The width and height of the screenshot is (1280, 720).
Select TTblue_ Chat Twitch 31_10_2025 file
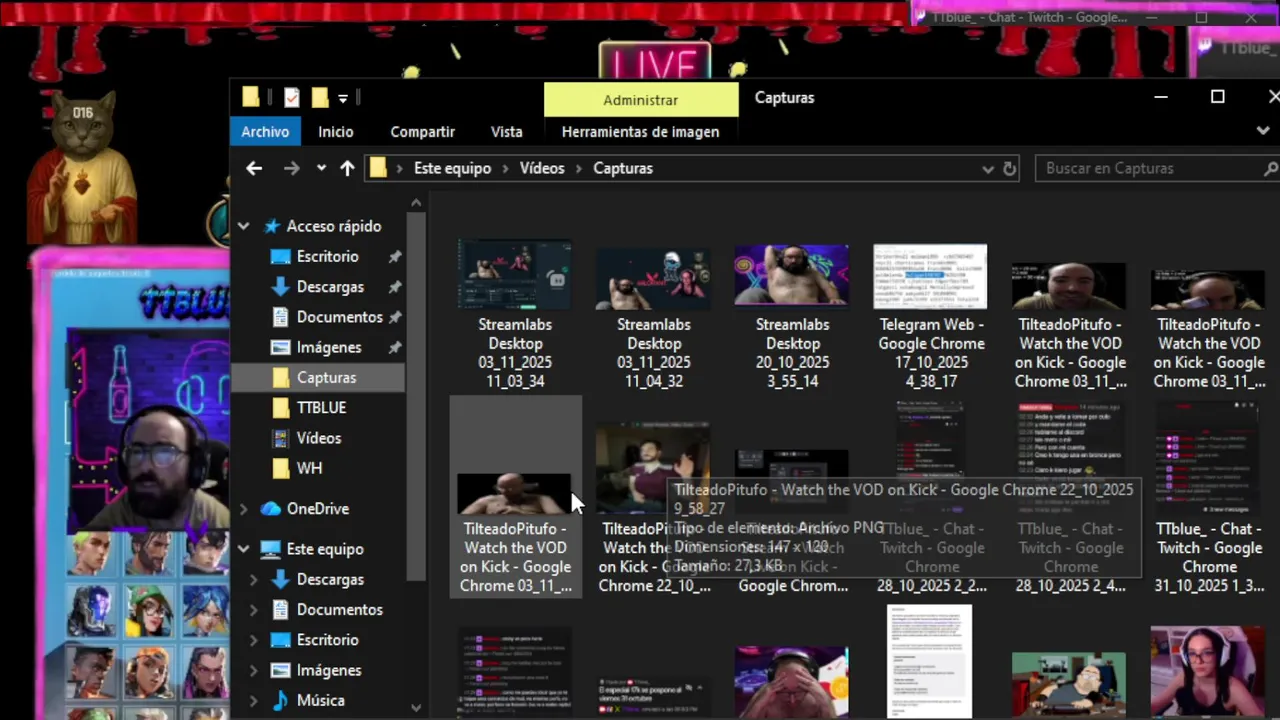click(1209, 499)
